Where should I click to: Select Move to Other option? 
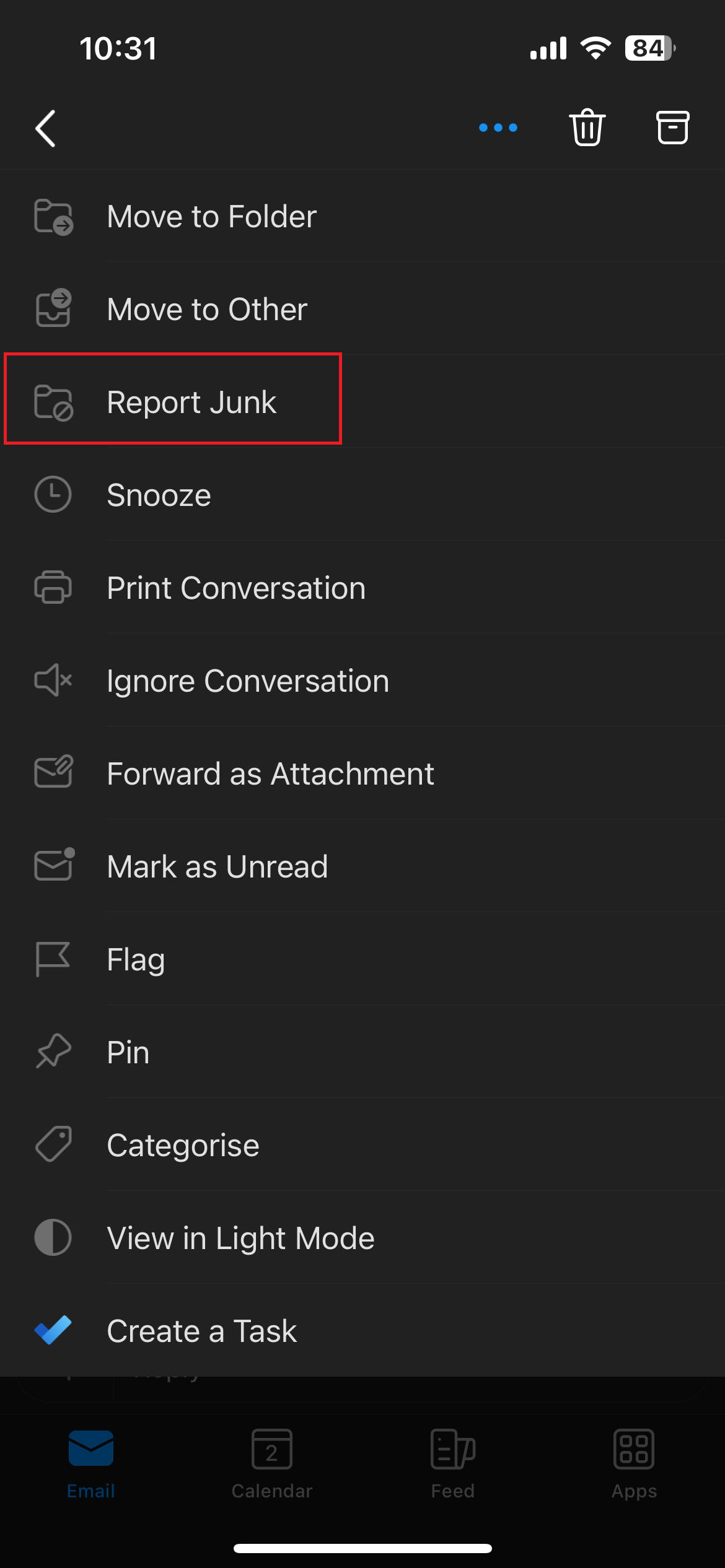[207, 309]
